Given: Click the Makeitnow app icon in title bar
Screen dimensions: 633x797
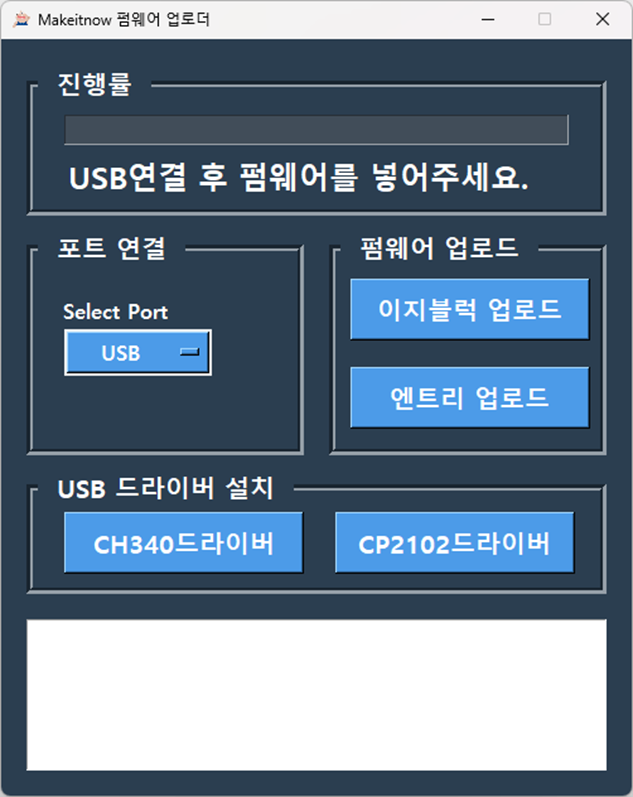Looking at the screenshot, I should [x=21, y=19].
